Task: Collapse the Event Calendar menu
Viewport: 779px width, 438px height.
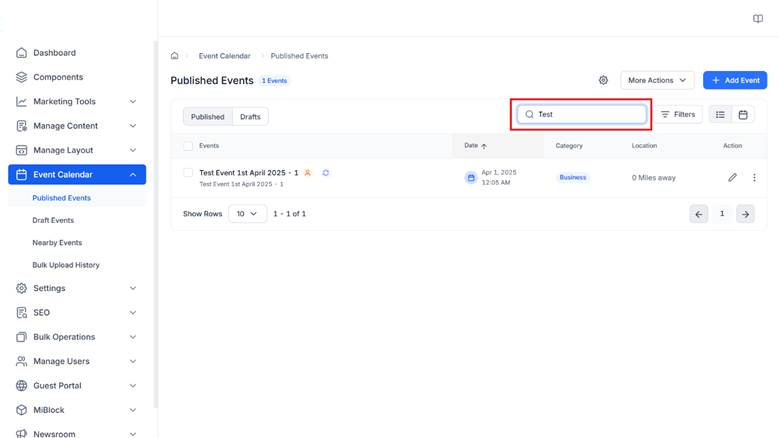Action: 133,174
